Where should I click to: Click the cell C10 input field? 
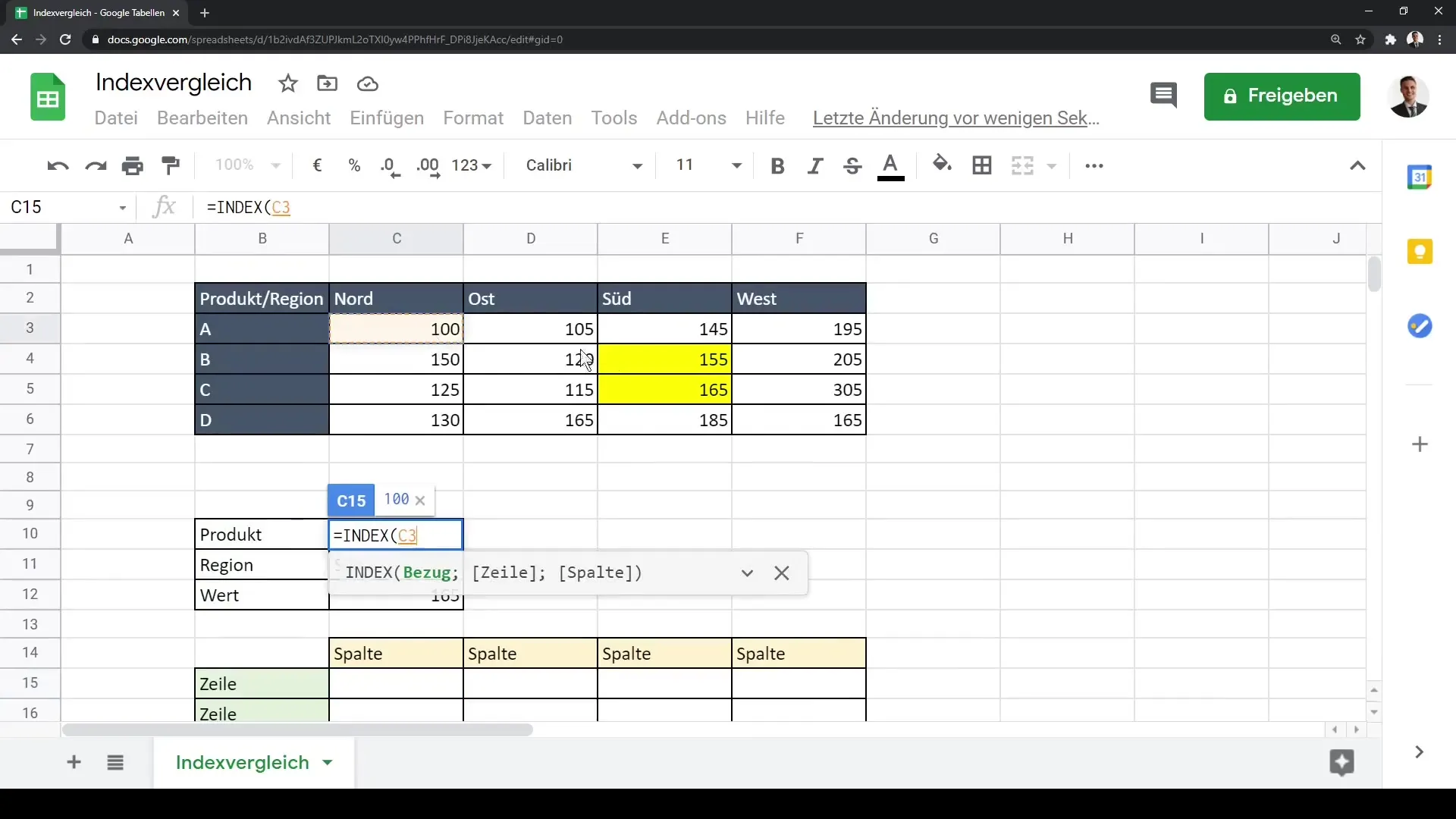click(396, 535)
